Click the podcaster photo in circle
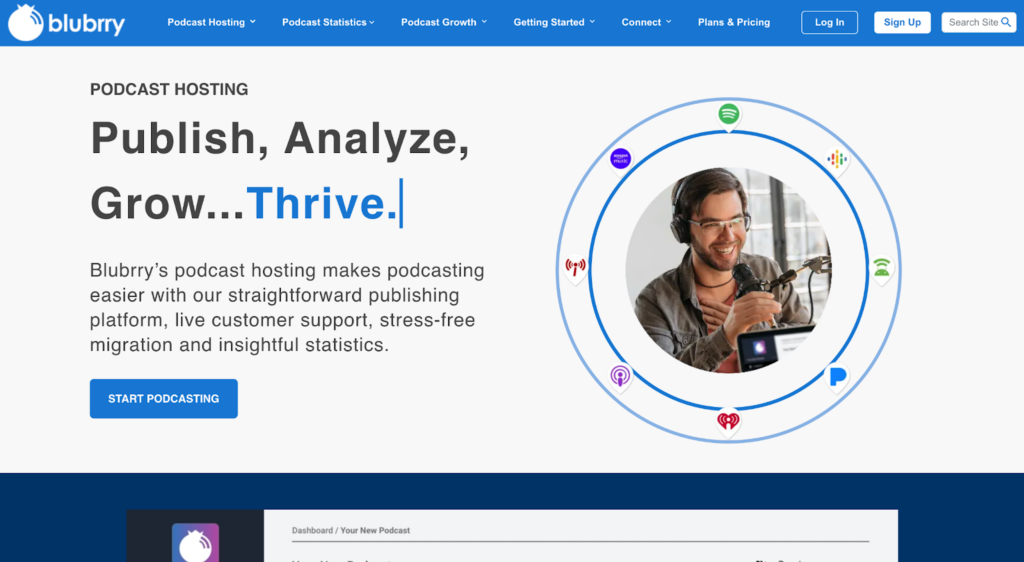The width and height of the screenshot is (1024, 562). coord(728,270)
